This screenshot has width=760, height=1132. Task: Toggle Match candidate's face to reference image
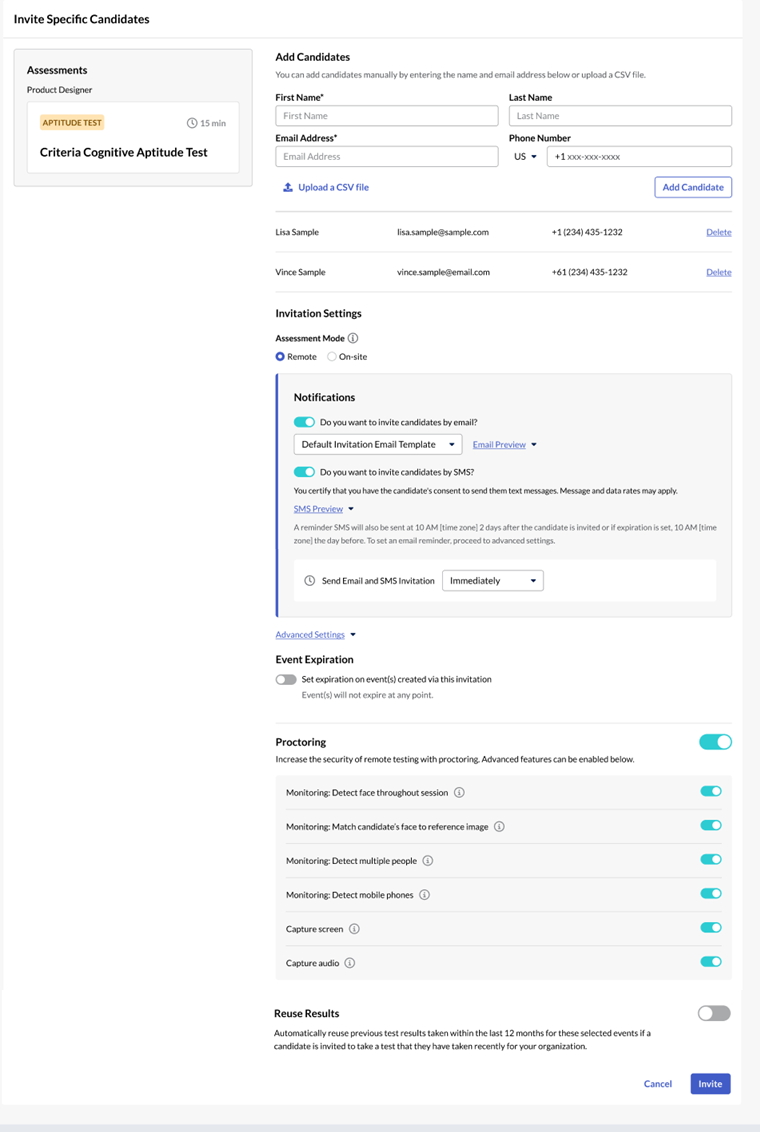[711, 825]
